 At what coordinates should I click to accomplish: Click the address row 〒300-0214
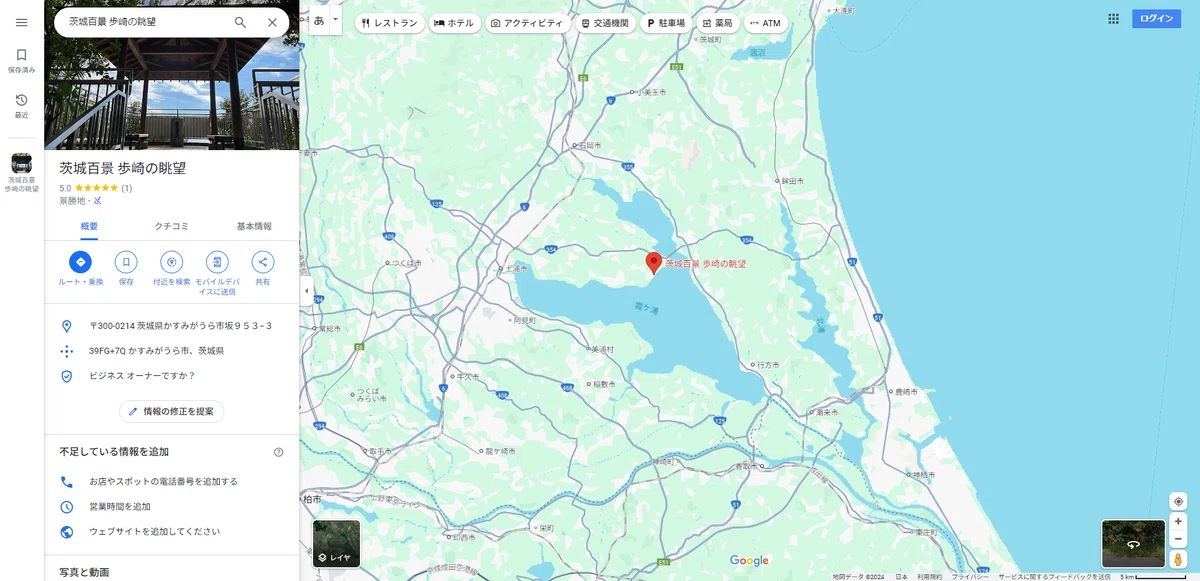(x=172, y=326)
